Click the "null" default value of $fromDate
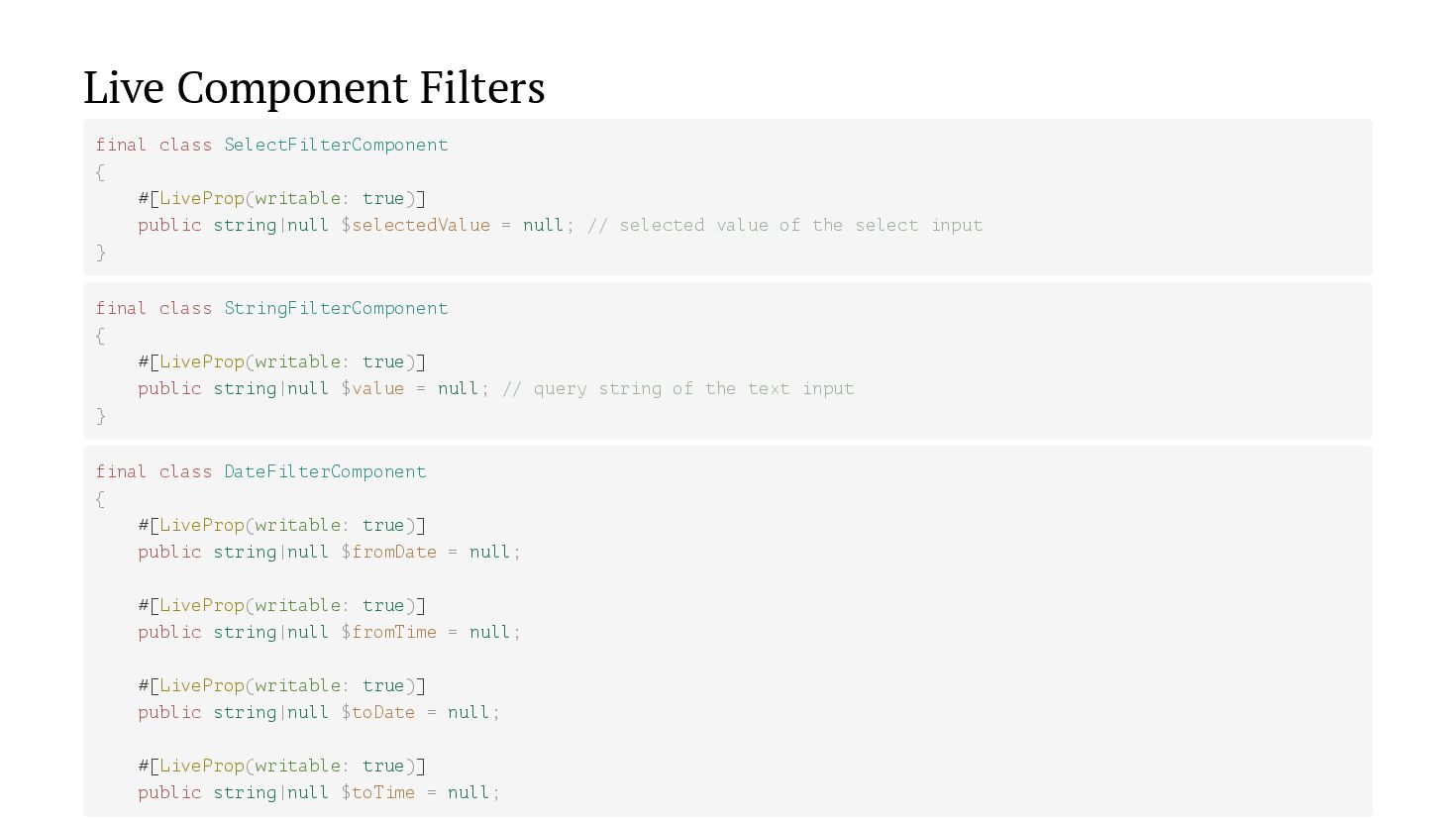The width and height of the screenshot is (1456, 820). 489,552
